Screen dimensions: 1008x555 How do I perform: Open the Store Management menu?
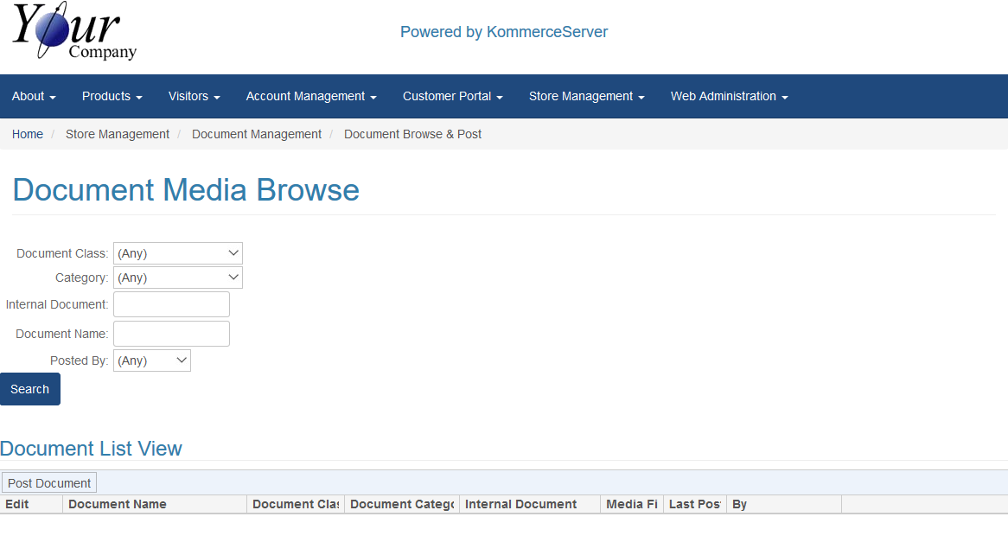(586, 97)
